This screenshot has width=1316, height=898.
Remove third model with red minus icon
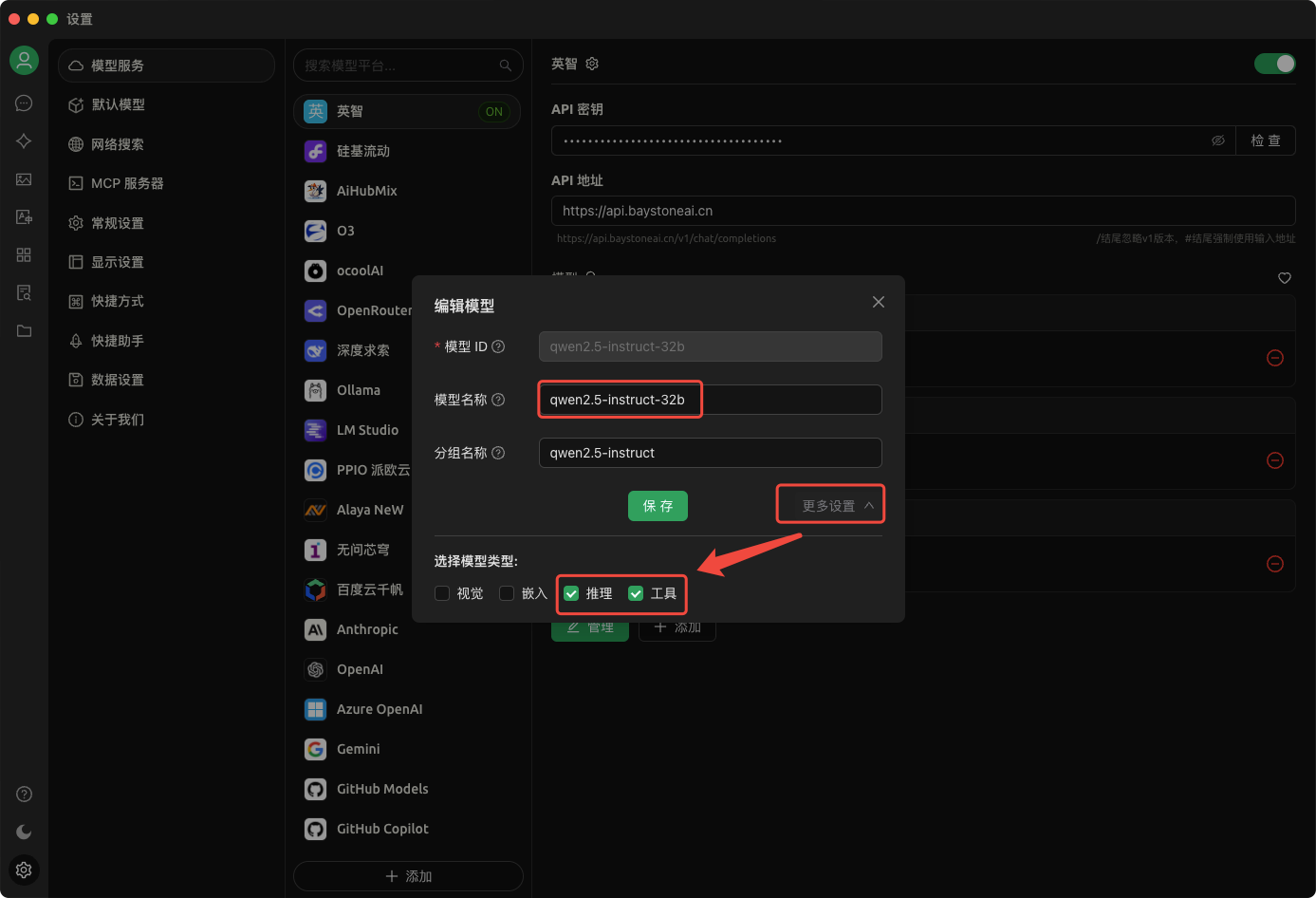pyautogui.click(x=1275, y=563)
